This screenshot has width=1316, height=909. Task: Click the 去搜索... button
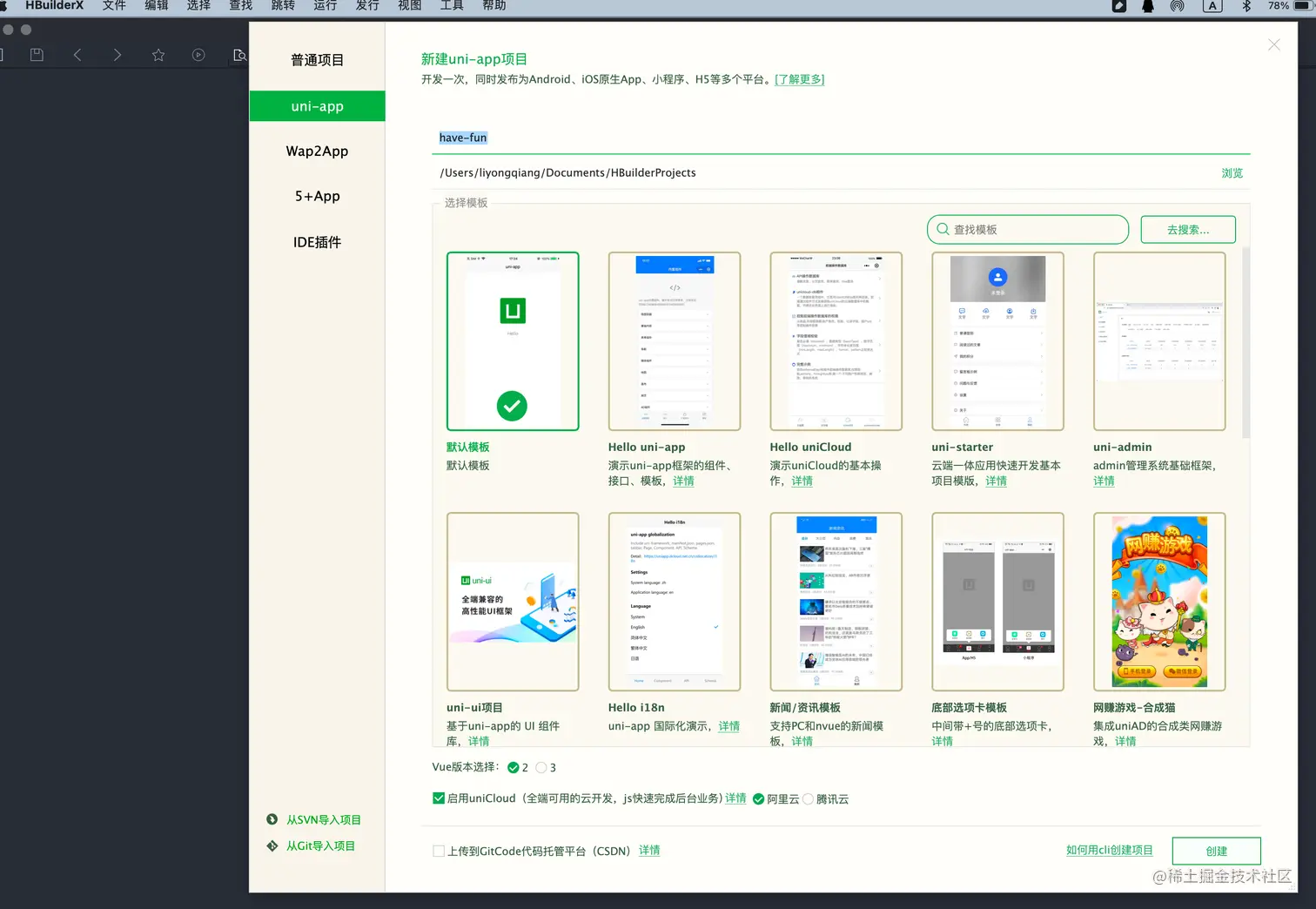(x=1188, y=230)
